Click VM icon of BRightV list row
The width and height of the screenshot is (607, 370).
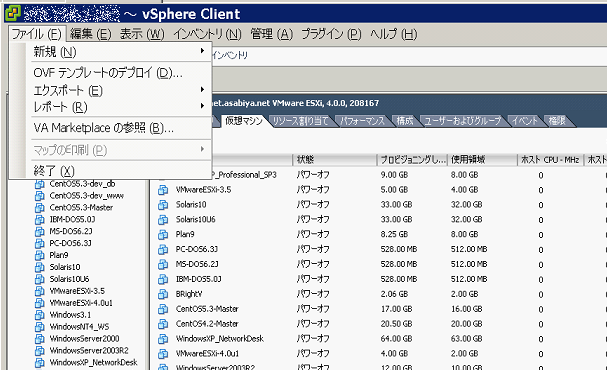pyautogui.click(x=163, y=295)
